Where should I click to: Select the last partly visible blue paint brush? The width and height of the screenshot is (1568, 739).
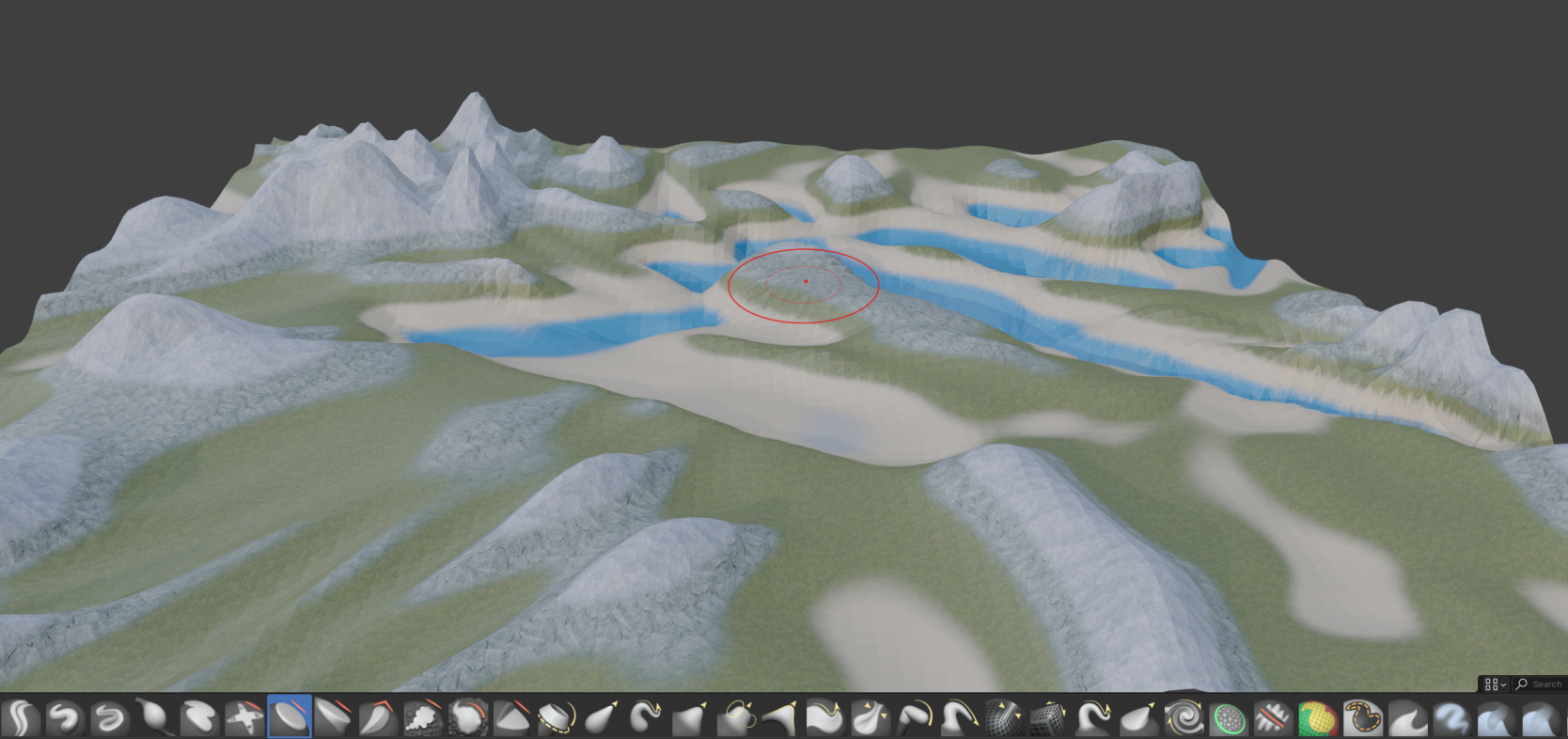1542,717
